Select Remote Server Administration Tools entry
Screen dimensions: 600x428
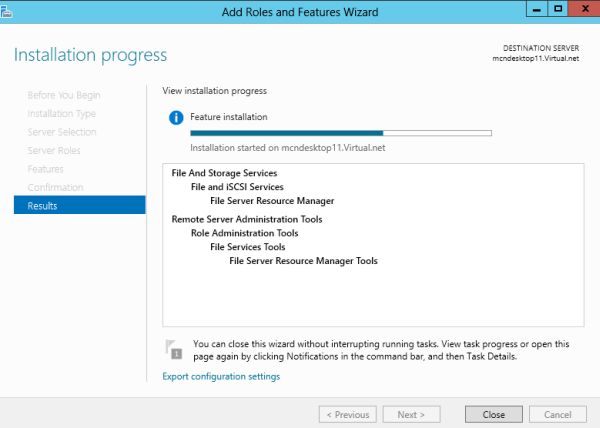[x=247, y=219]
